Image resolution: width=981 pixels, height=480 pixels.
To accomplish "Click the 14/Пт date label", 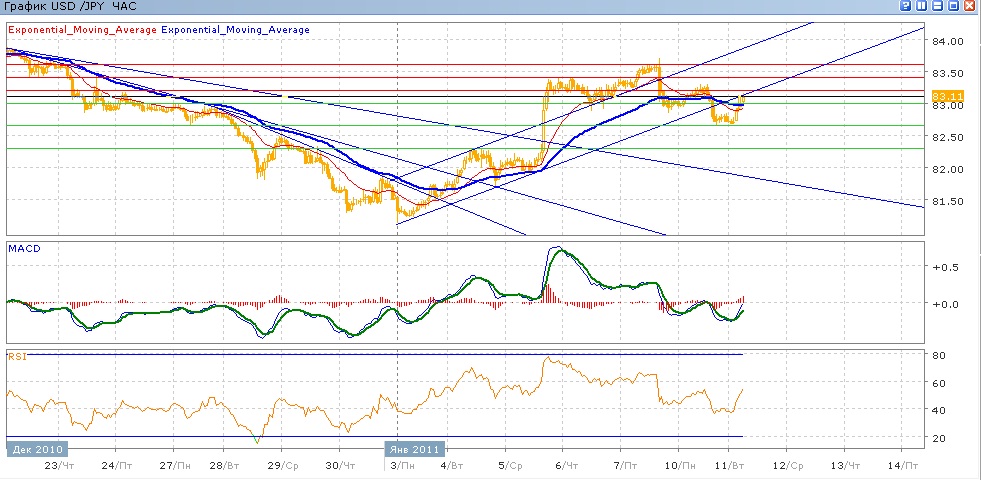I will point(902,466).
